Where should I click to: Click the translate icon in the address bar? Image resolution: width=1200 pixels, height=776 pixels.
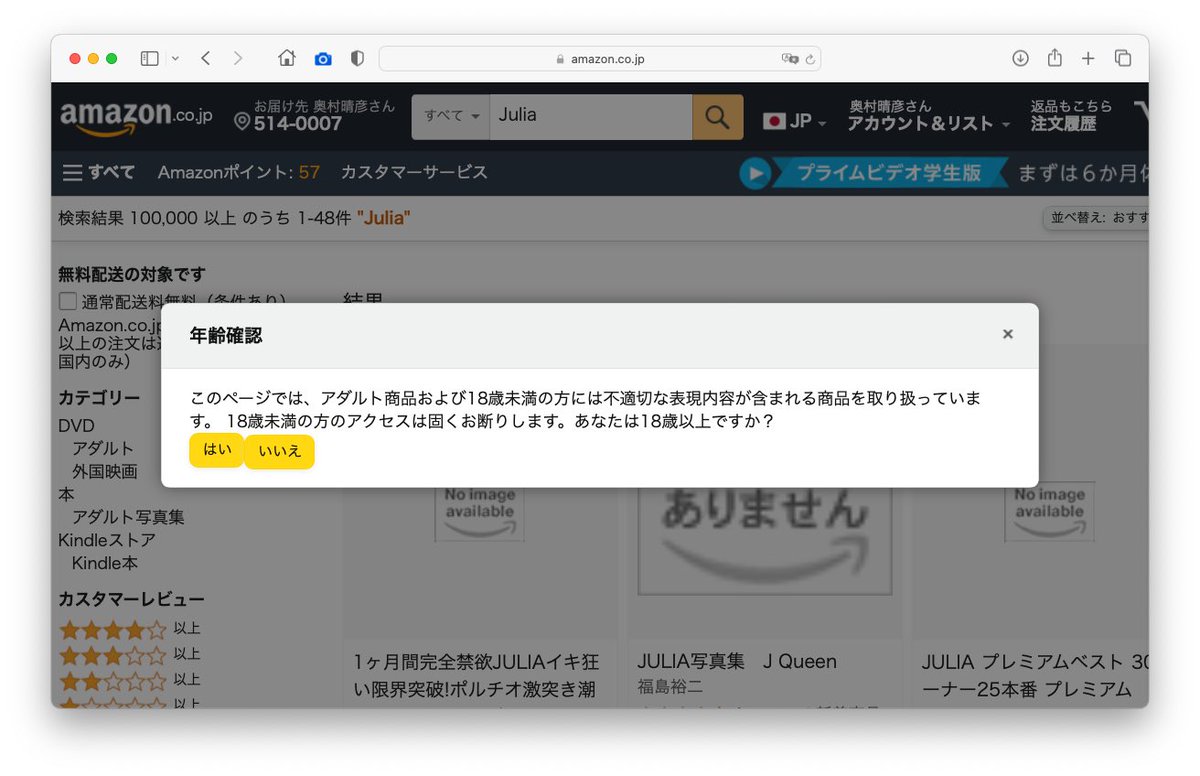pos(790,59)
